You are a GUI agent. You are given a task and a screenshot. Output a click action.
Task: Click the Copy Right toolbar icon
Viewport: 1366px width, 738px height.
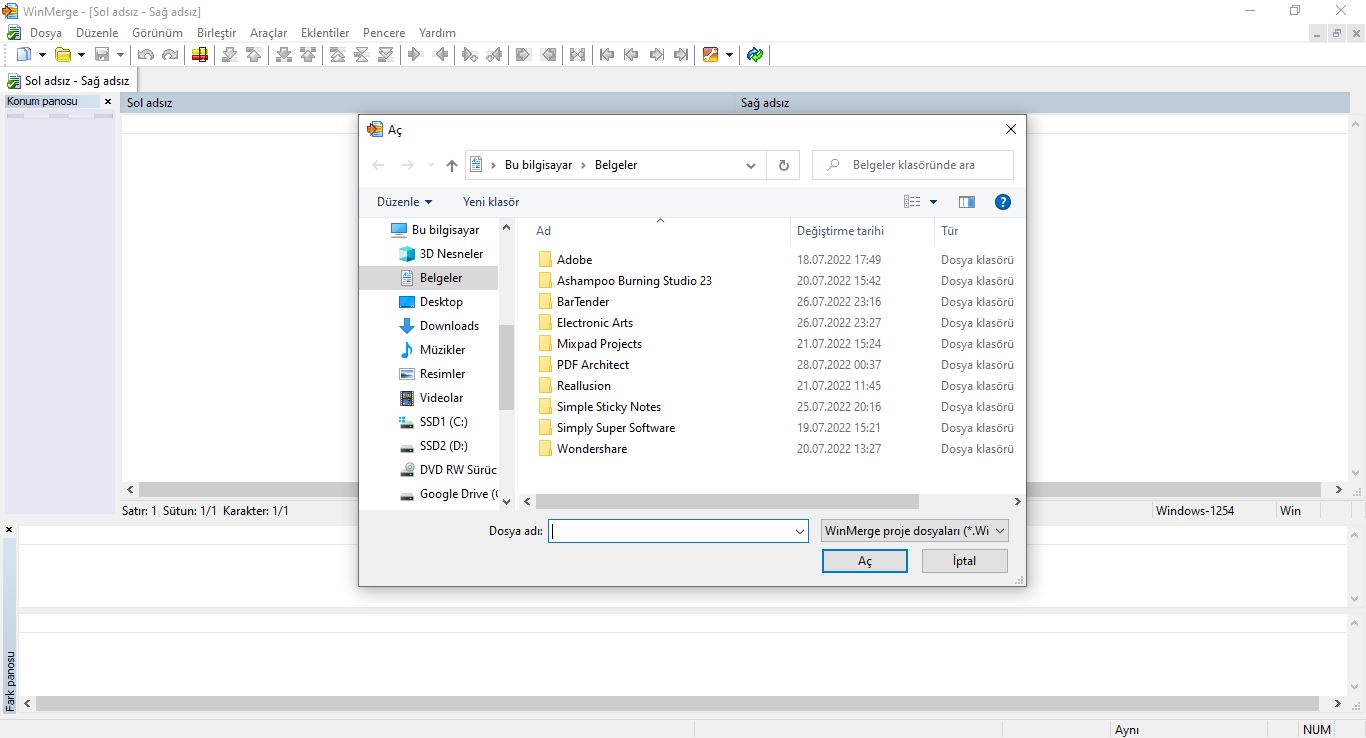416,54
